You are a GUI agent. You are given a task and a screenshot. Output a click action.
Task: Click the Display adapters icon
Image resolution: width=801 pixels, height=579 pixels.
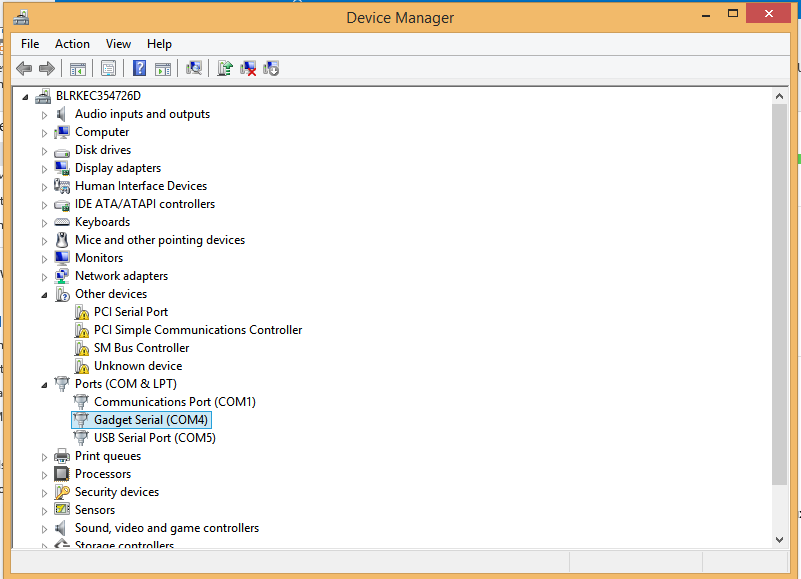62,168
